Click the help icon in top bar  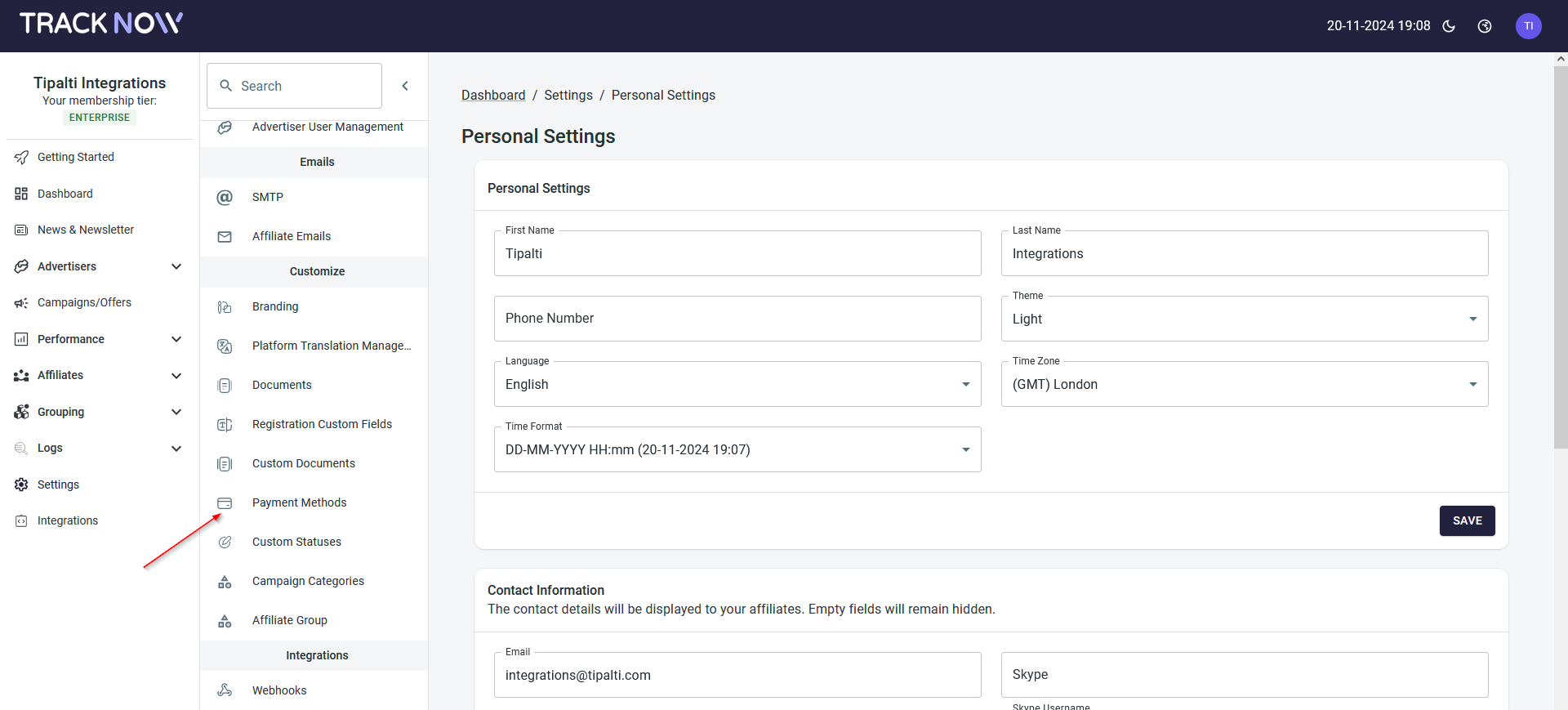click(1485, 26)
